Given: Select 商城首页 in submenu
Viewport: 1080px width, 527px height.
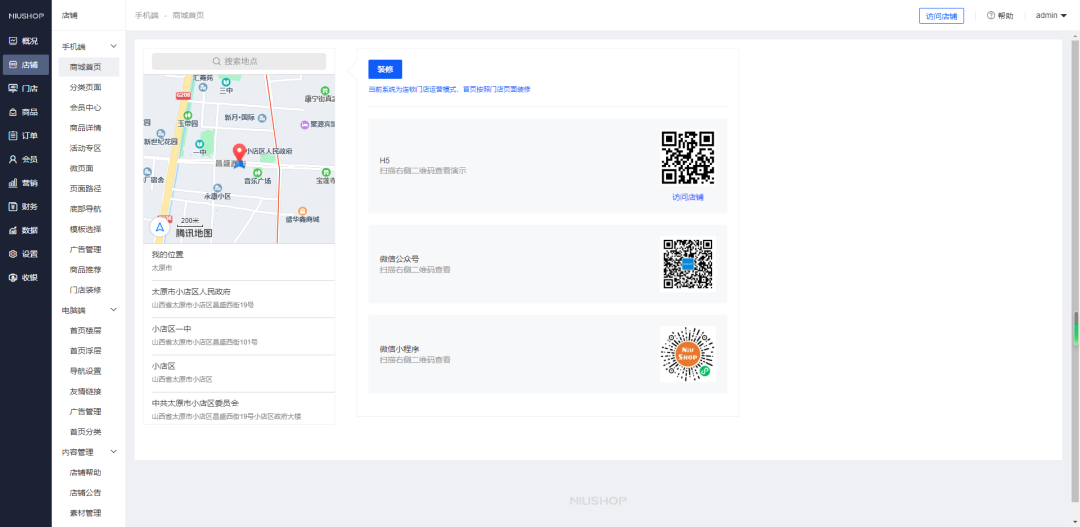Looking at the screenshot, I should [x=89, y=67].
